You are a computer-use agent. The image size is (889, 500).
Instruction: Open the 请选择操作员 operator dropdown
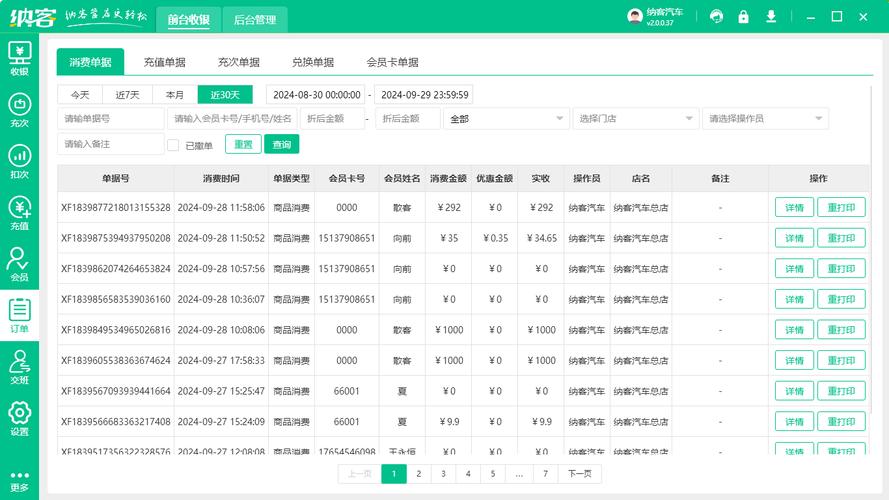pyautogui.click(x=765, y=118)
